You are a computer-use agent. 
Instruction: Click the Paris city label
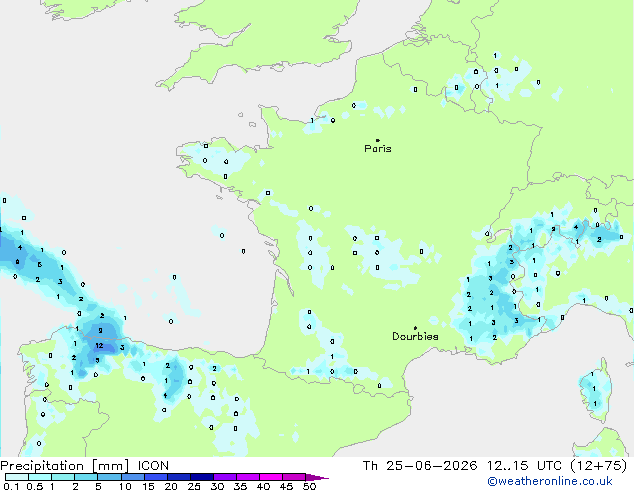click(378, 149)
